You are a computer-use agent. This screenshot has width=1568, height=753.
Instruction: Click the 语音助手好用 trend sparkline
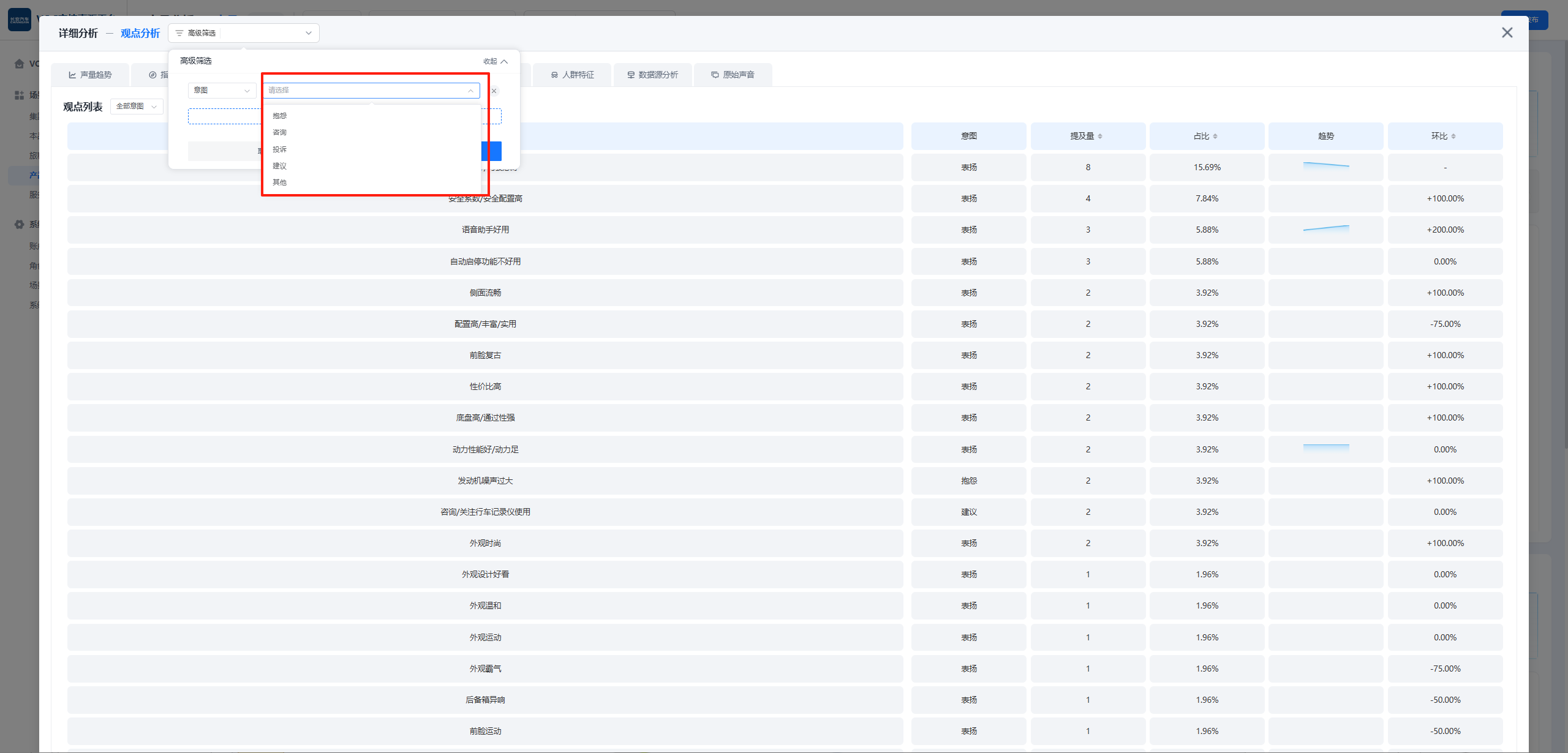(x=1325, y=229)
